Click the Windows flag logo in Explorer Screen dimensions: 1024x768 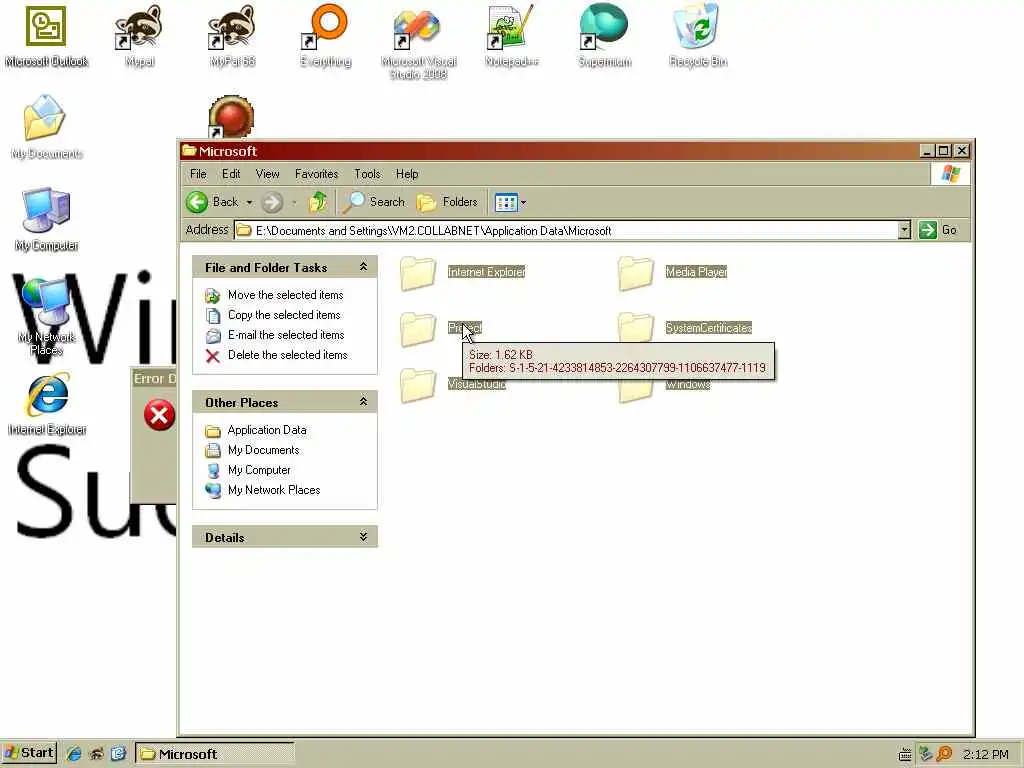[950, 174]
